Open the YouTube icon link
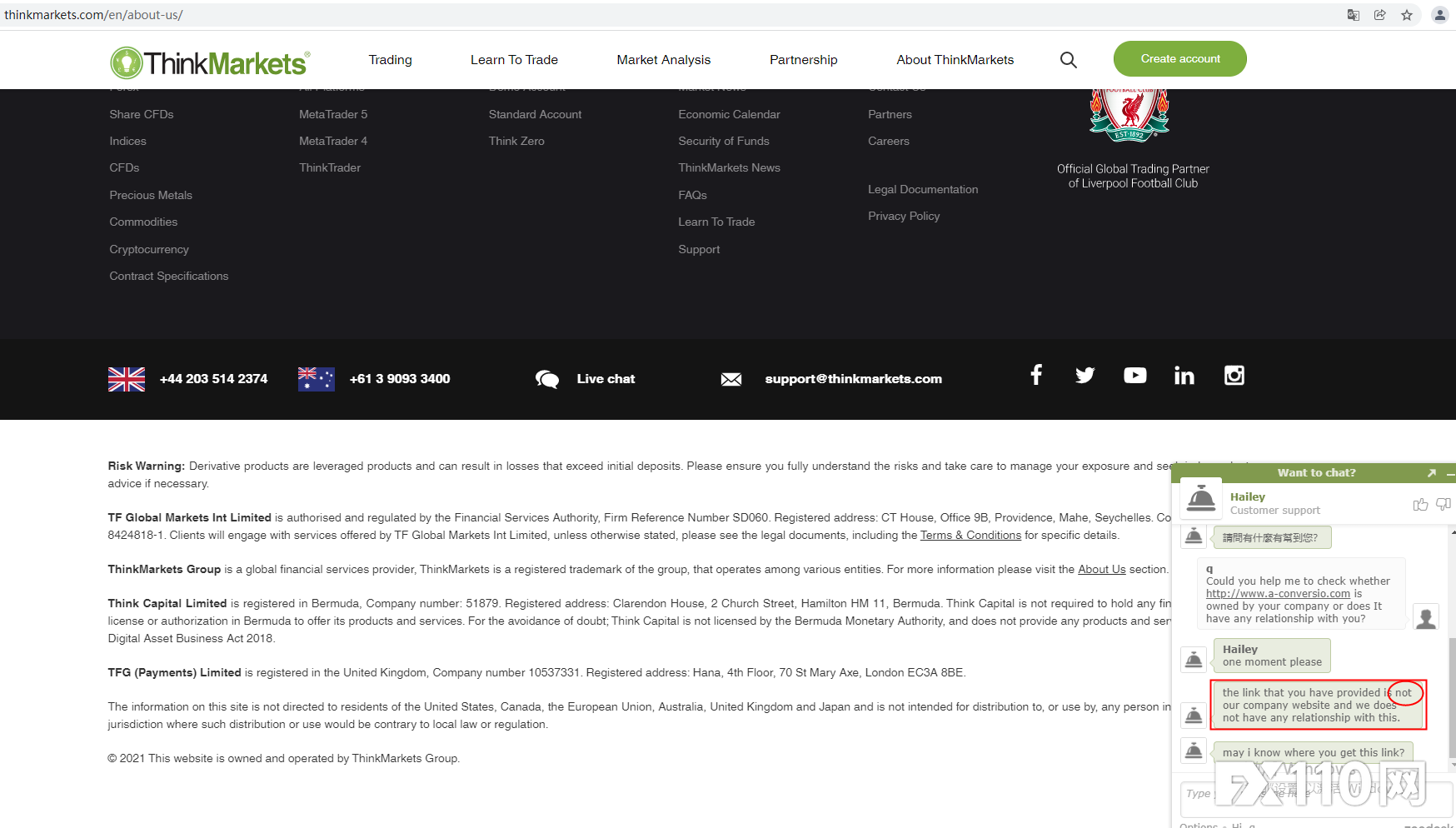 [1134, 376]
